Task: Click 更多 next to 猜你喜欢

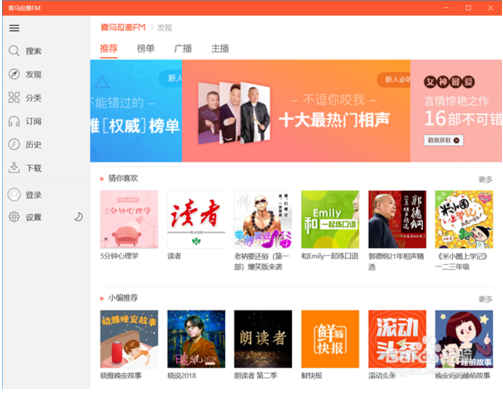Action: [485, 180]
